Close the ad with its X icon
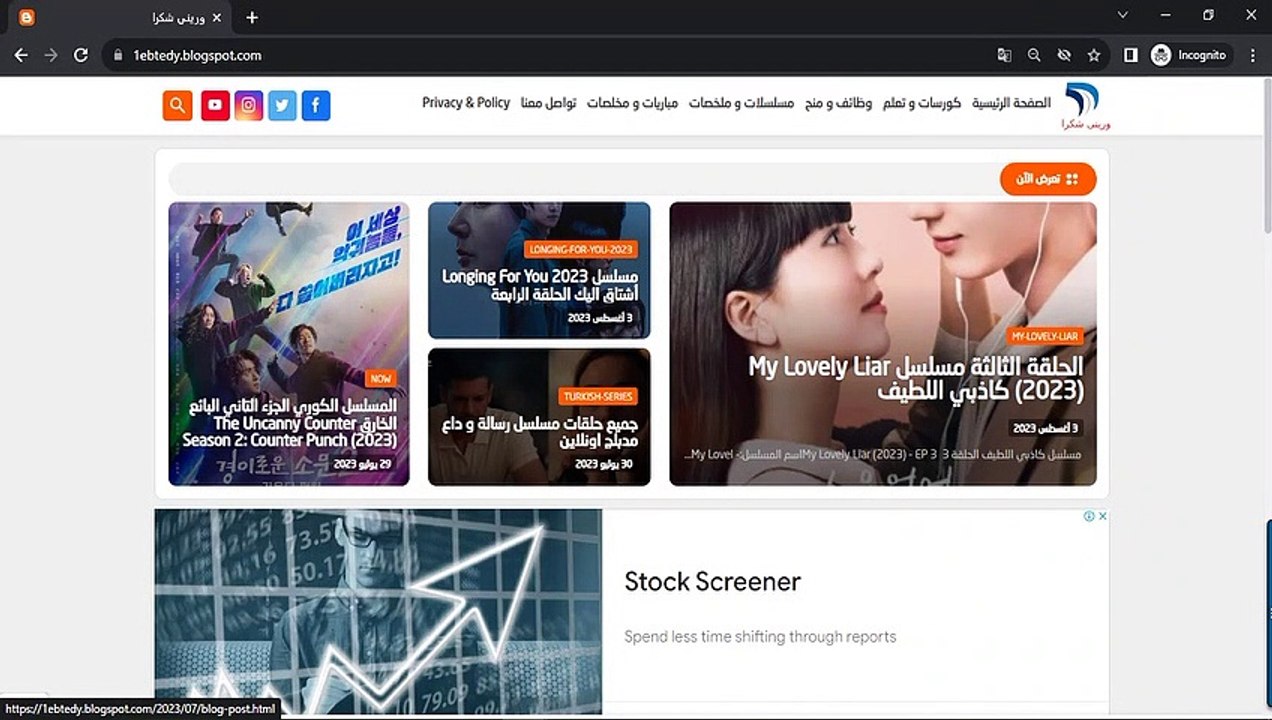The height and width of the screenshot is (720, 1272). (x=1103, y=516)
